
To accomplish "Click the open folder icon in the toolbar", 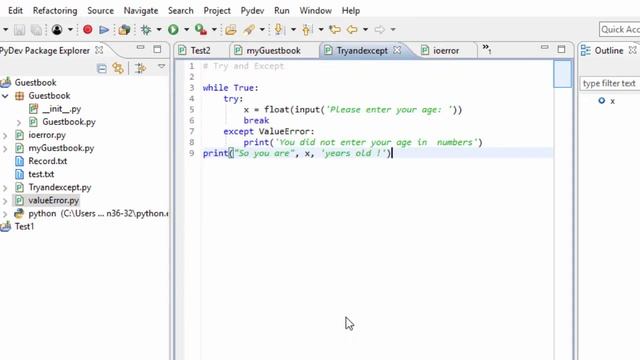I will 231,29.
